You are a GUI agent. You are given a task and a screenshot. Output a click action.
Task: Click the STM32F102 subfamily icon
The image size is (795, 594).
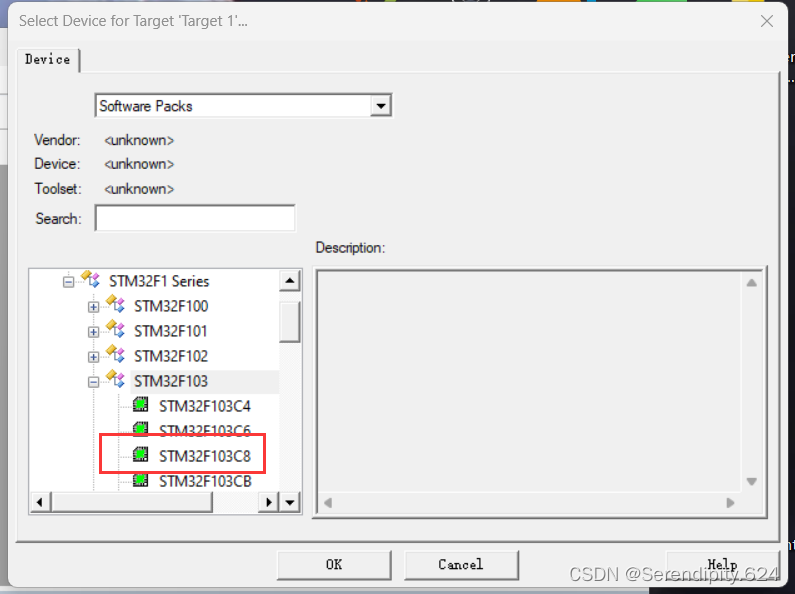(116, 354)
